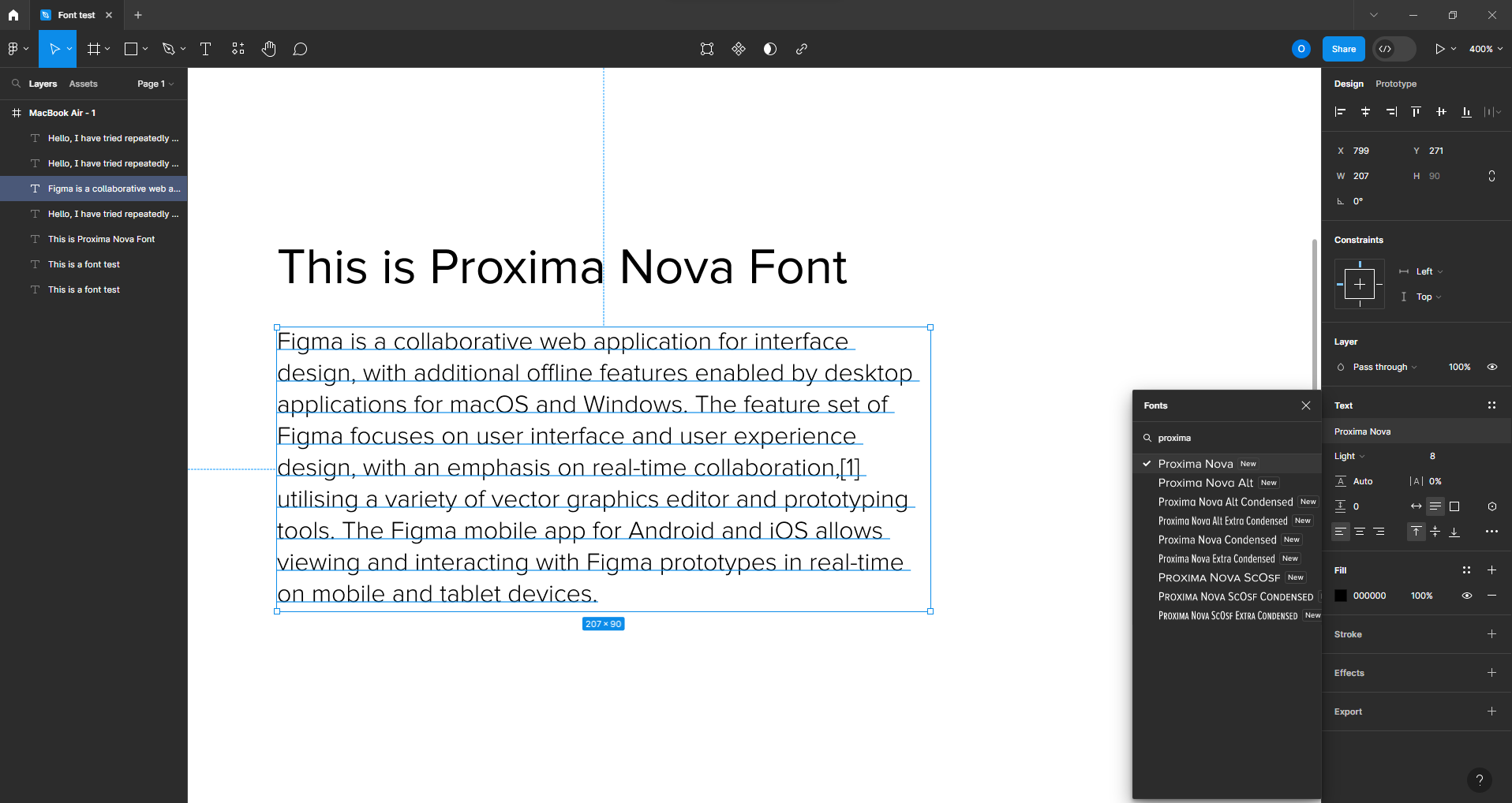Align selection to right edge
The width and height of the screenshot is (1512, 803).
pyautogui.click(x=1390, y=112)
